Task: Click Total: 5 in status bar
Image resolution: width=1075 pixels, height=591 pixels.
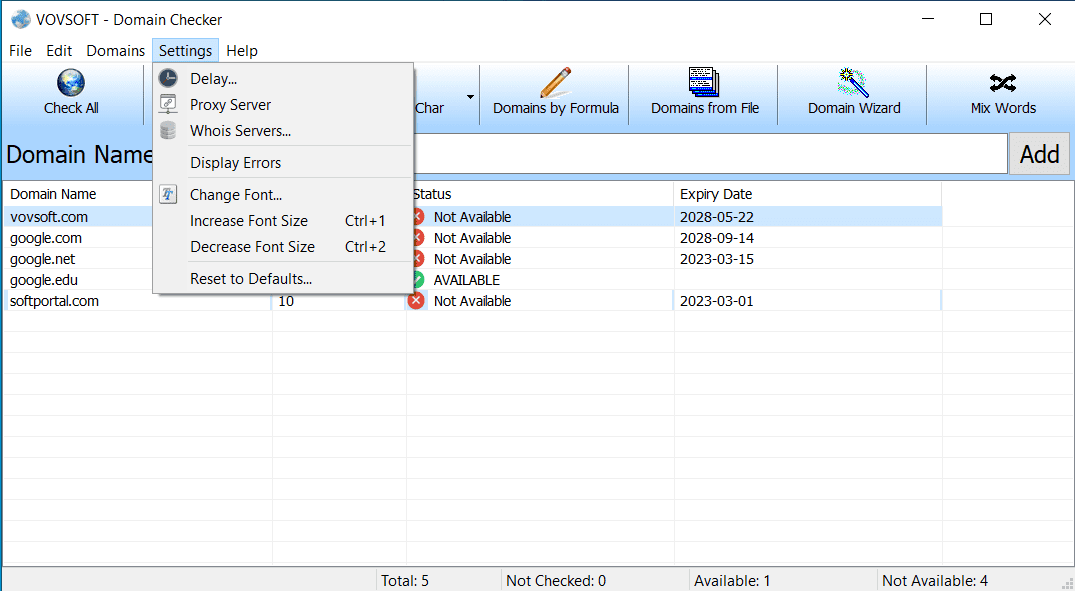Action: click(x=404, y=581)
